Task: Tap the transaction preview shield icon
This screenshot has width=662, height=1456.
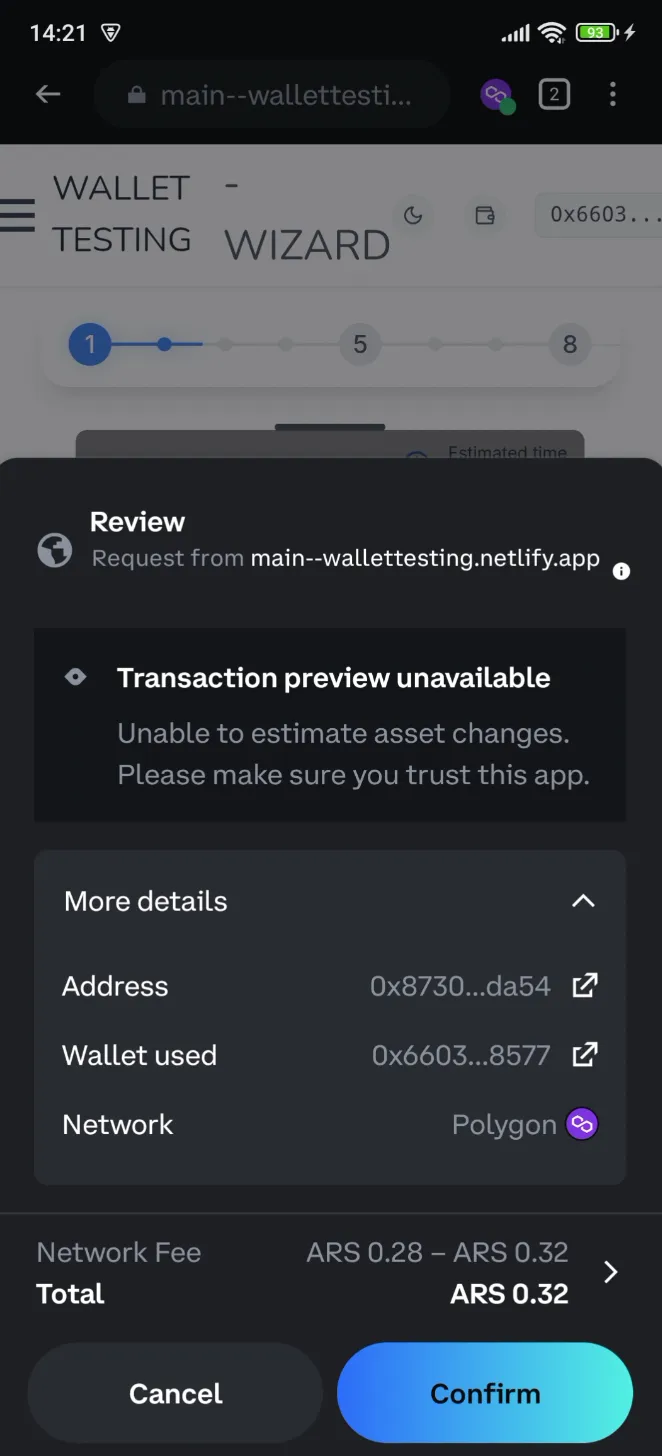Action: coord(75,676)
